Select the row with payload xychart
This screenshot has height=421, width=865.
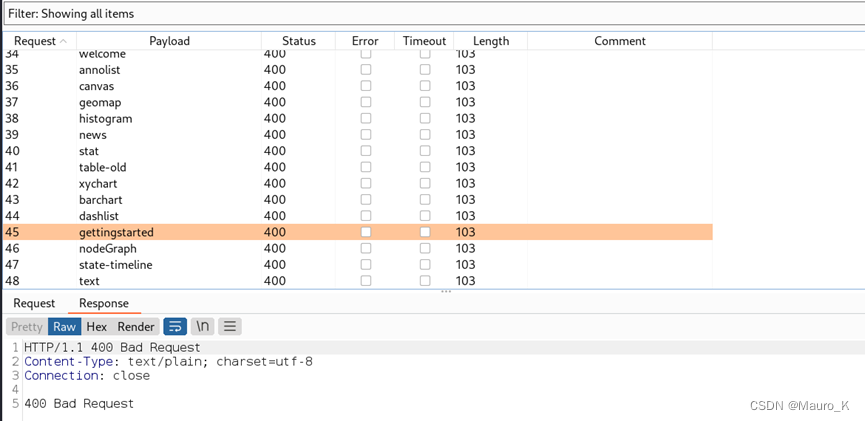click(x=357, y=183)
